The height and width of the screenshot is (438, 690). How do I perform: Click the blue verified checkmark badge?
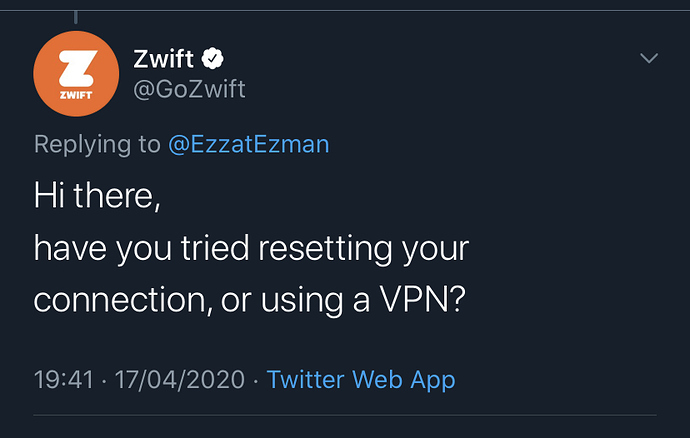213,58
